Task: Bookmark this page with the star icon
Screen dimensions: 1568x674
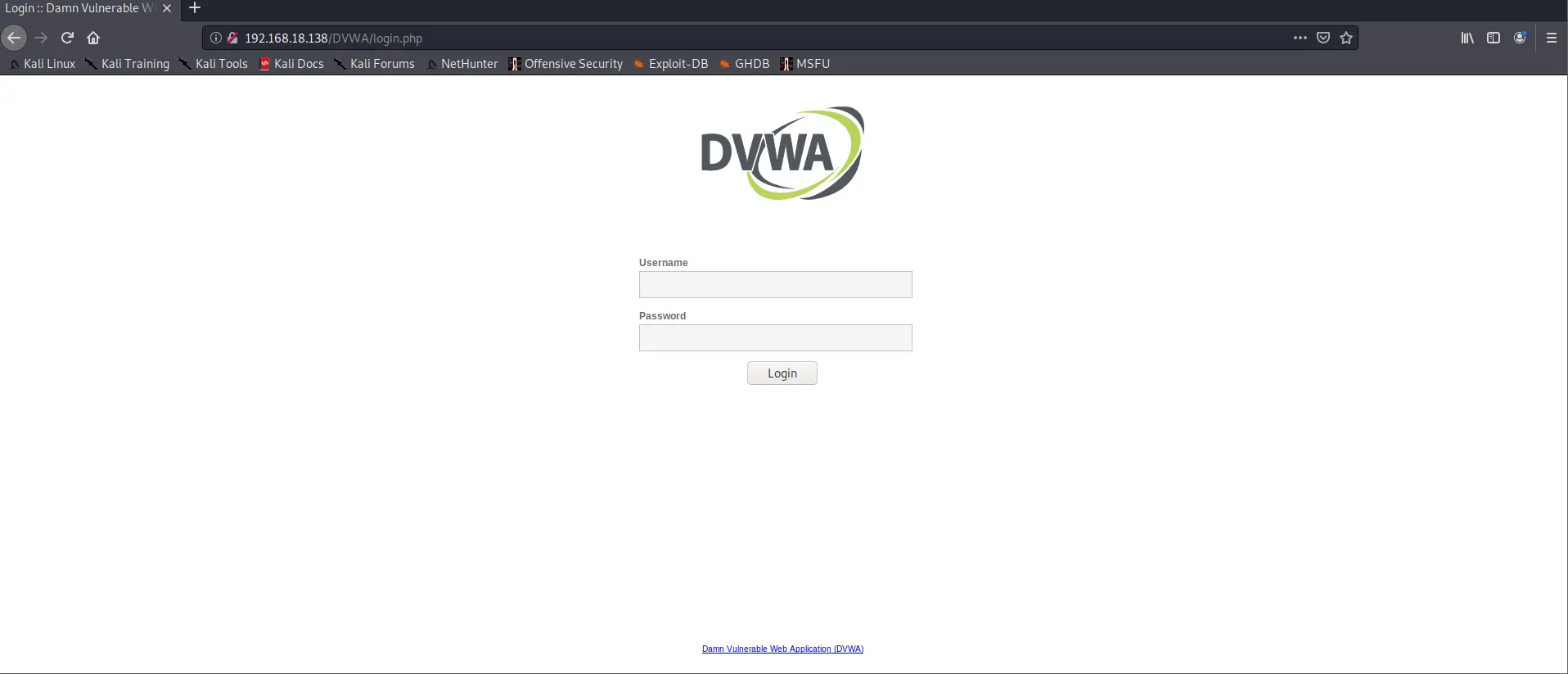Action: [x=1346, y=38]
